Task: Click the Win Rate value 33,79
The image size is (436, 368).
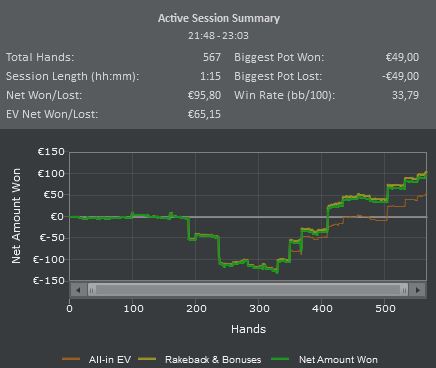Action: 405,95
